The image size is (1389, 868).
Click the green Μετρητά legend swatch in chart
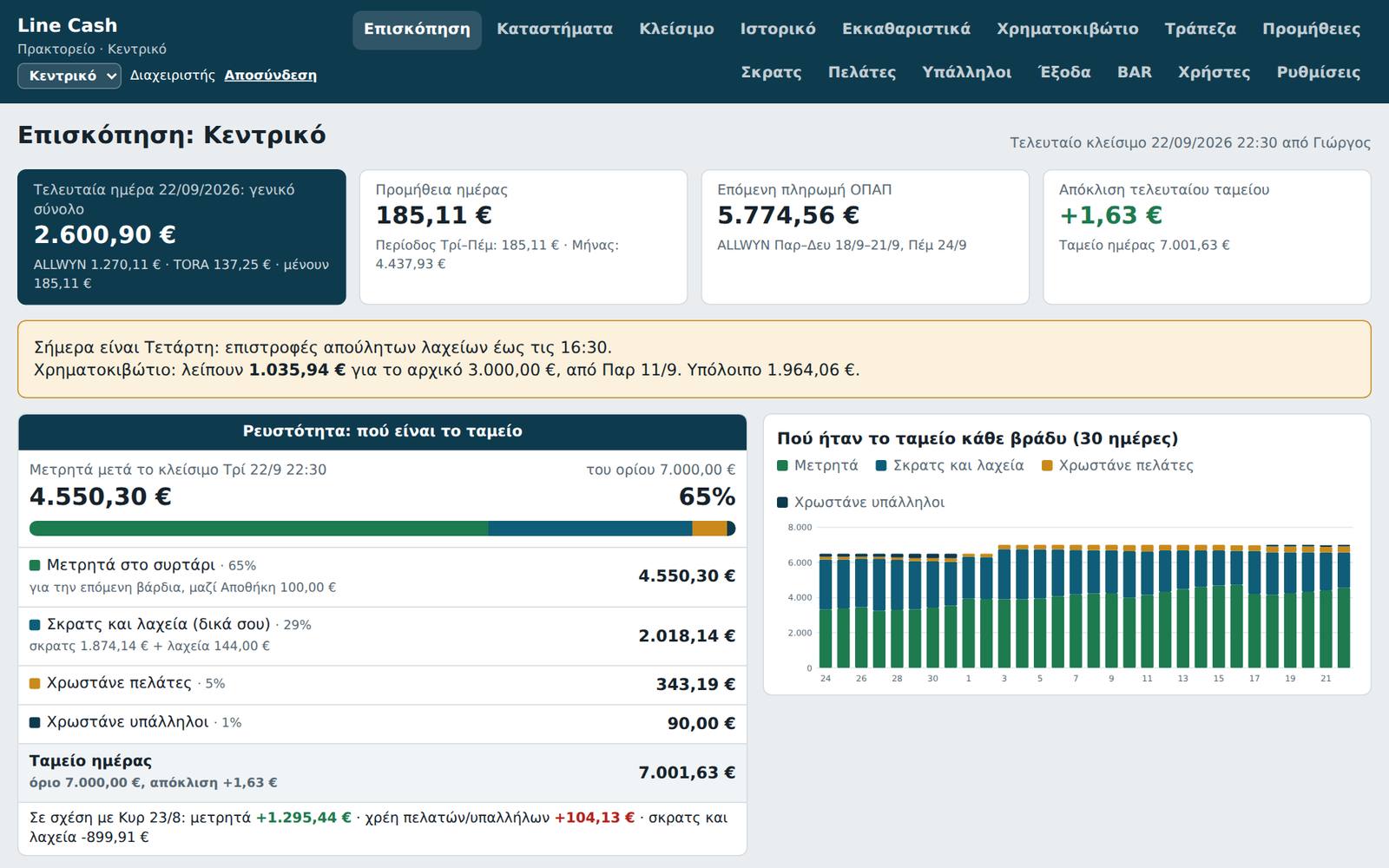tap(782, 466)
